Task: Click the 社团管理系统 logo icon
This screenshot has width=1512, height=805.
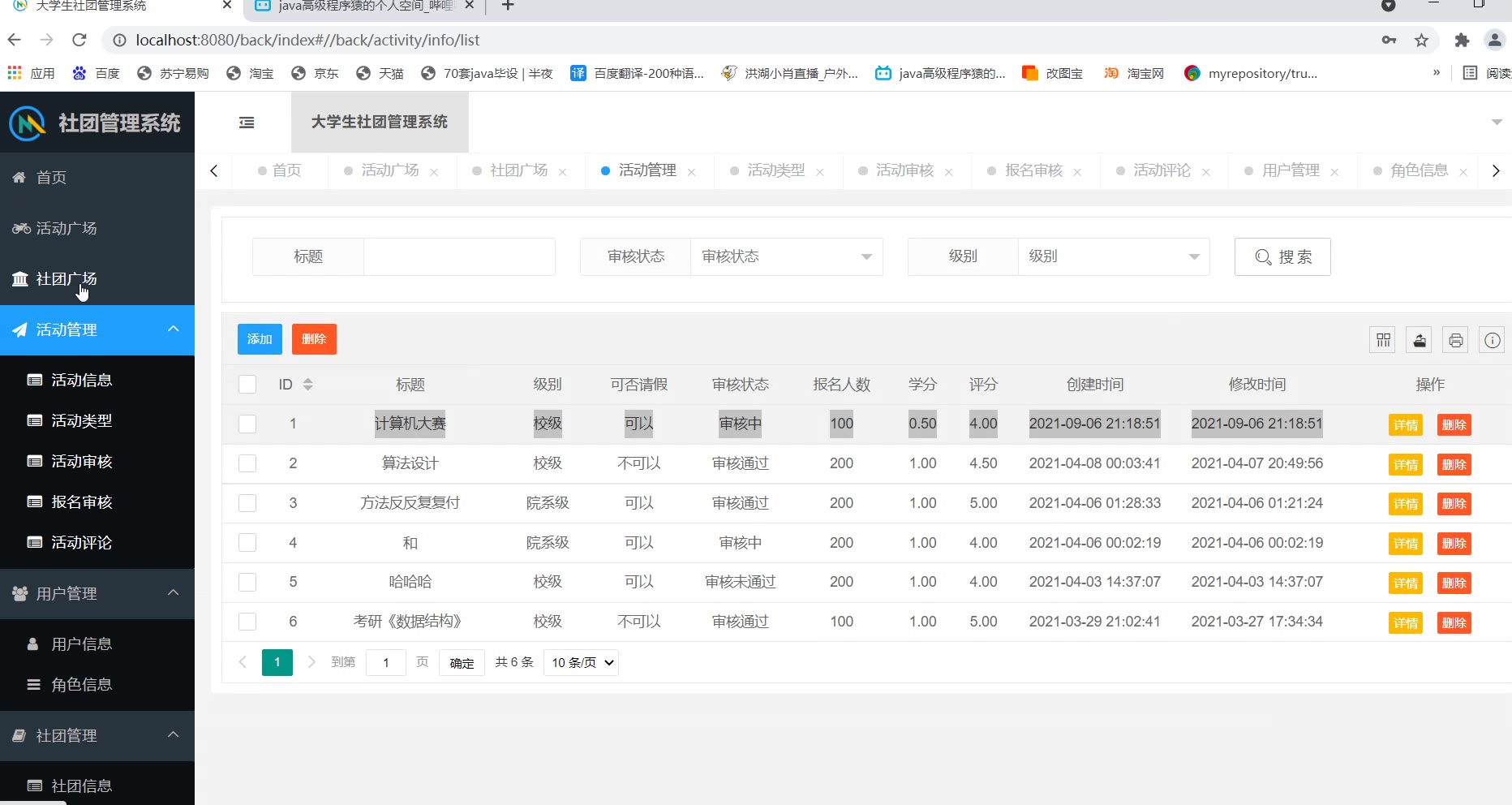Action: (x=27, y=123)
